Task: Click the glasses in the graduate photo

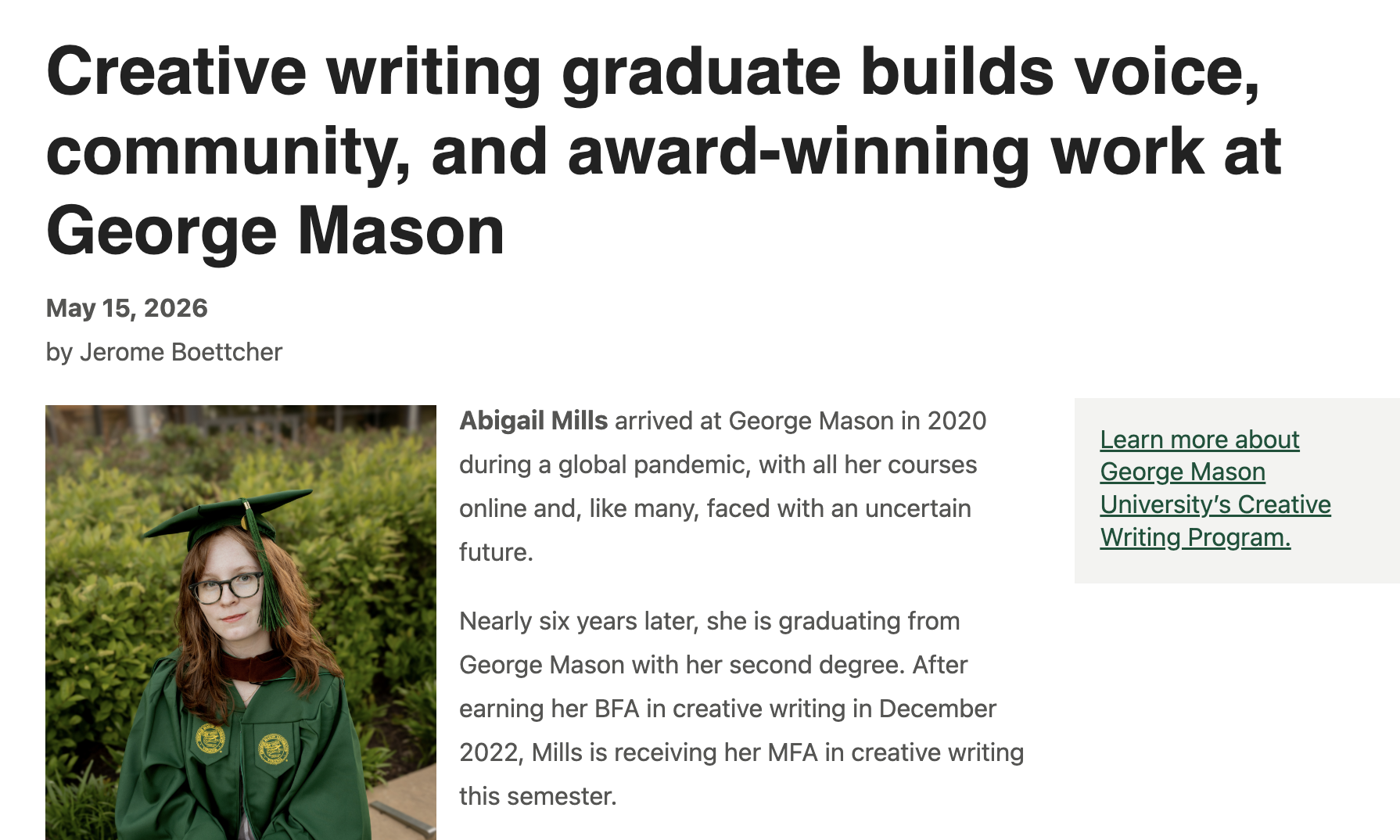Action: click(228, 587)
